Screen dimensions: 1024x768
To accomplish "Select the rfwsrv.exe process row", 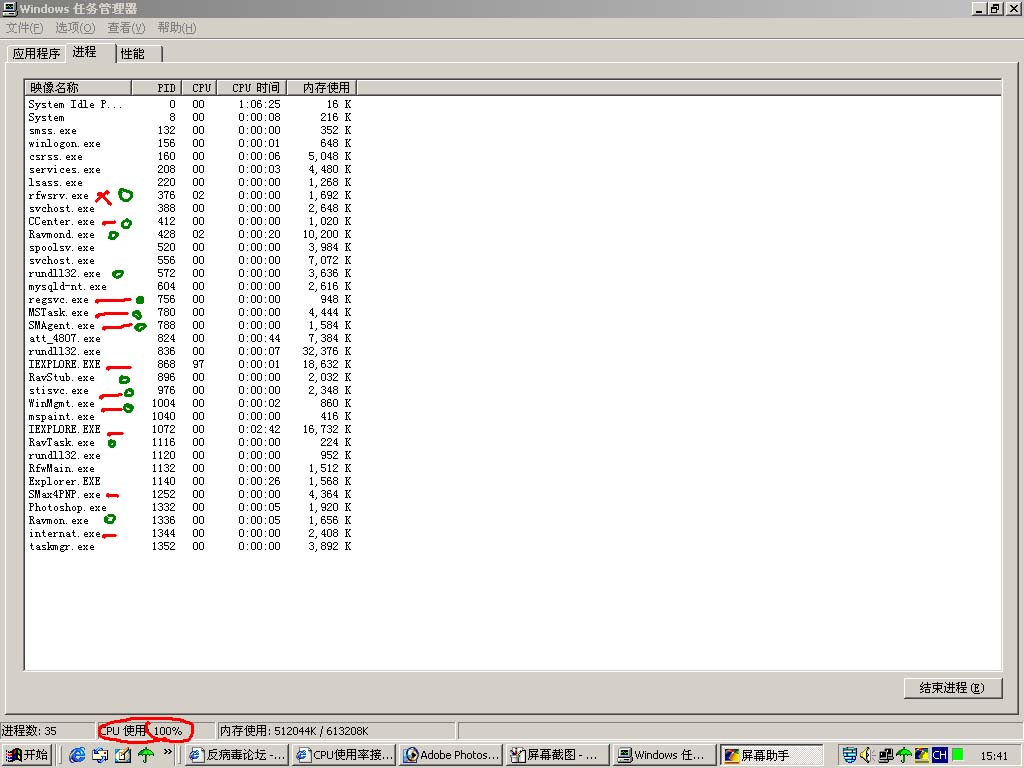I will pyautogui.click(x=190, y=195).
